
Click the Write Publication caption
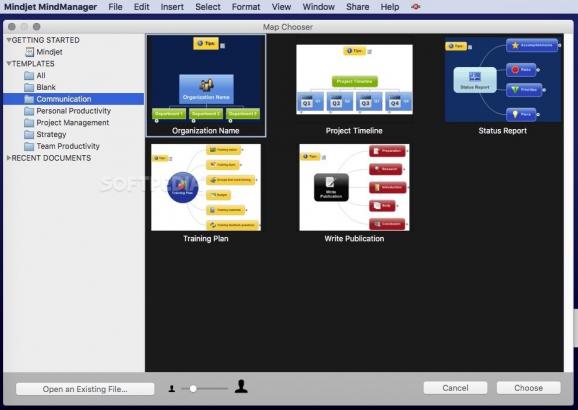[x=354, y=239]
